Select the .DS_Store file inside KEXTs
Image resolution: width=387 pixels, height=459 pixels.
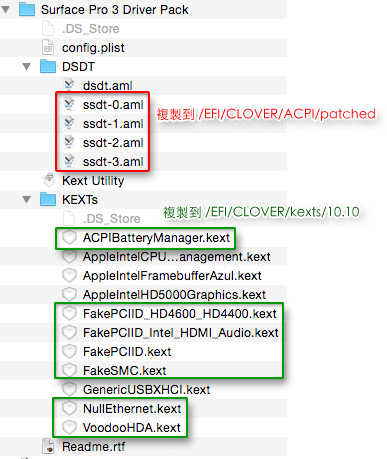tap(112, 219)
